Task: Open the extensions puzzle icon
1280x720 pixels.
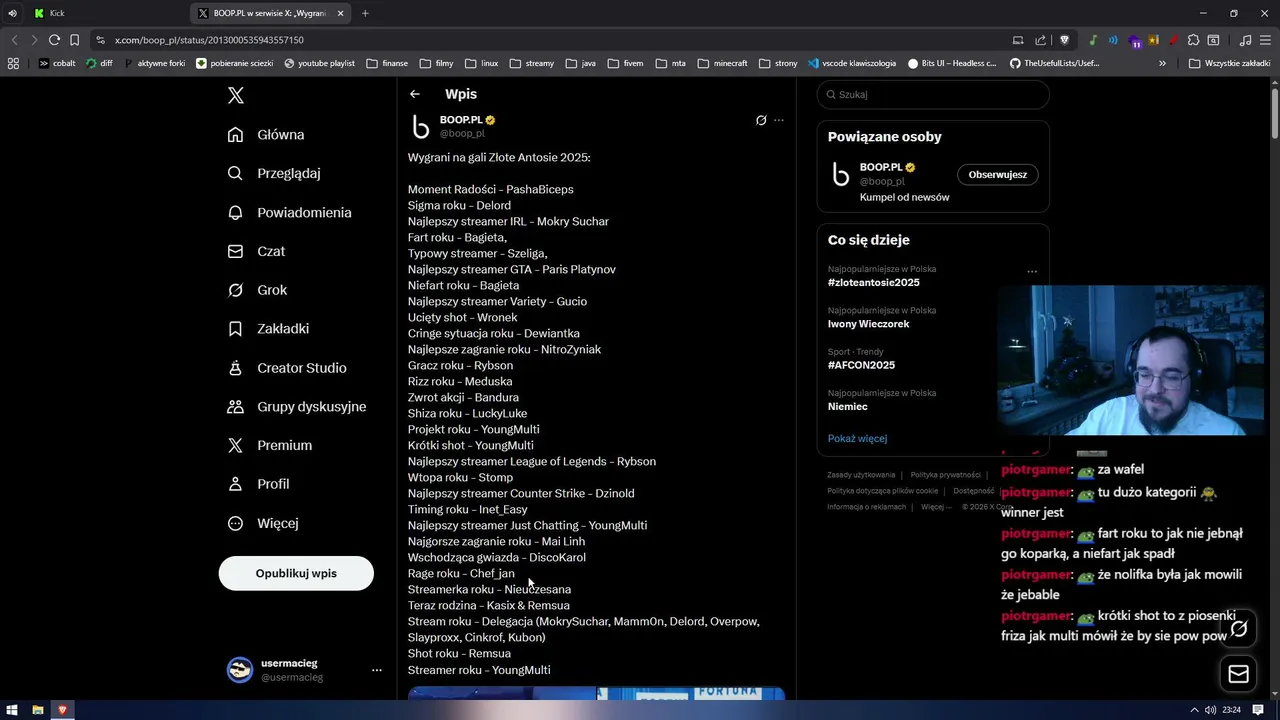Action: point(1193,40)
